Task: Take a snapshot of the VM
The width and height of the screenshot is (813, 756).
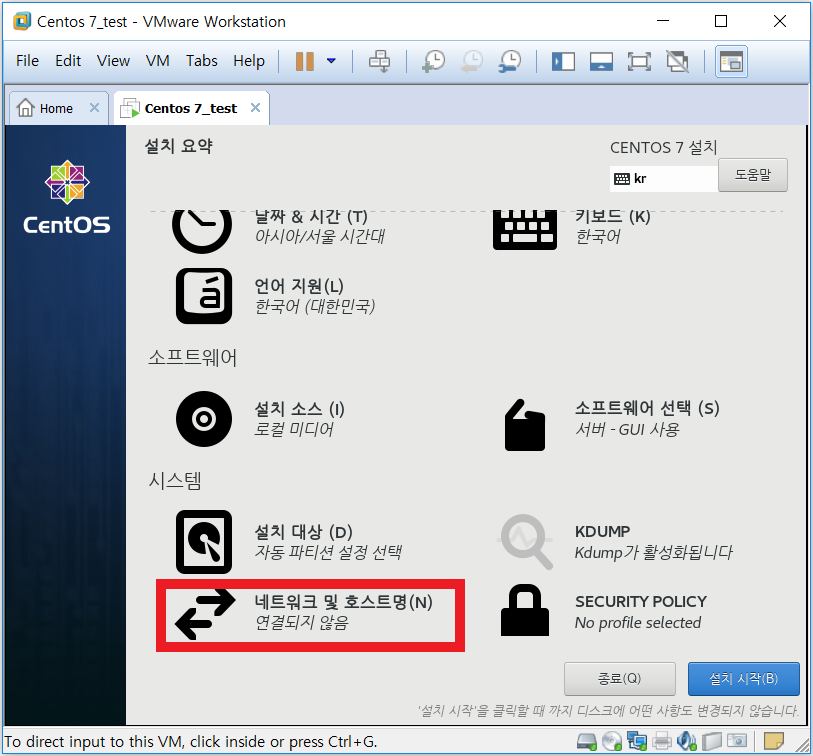Action: (x=434, y=61)
